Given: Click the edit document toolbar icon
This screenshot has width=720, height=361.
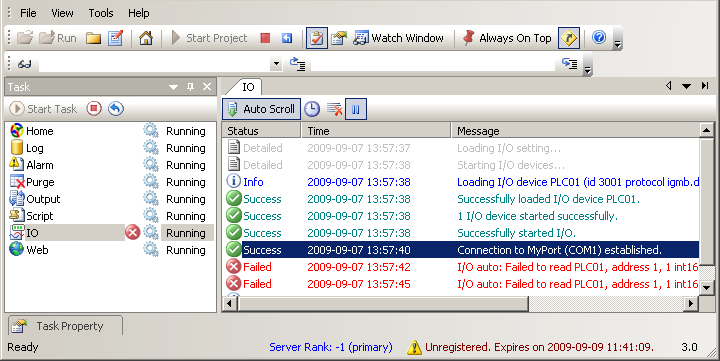Looking at the screenshot, I should tap(116, 38).
